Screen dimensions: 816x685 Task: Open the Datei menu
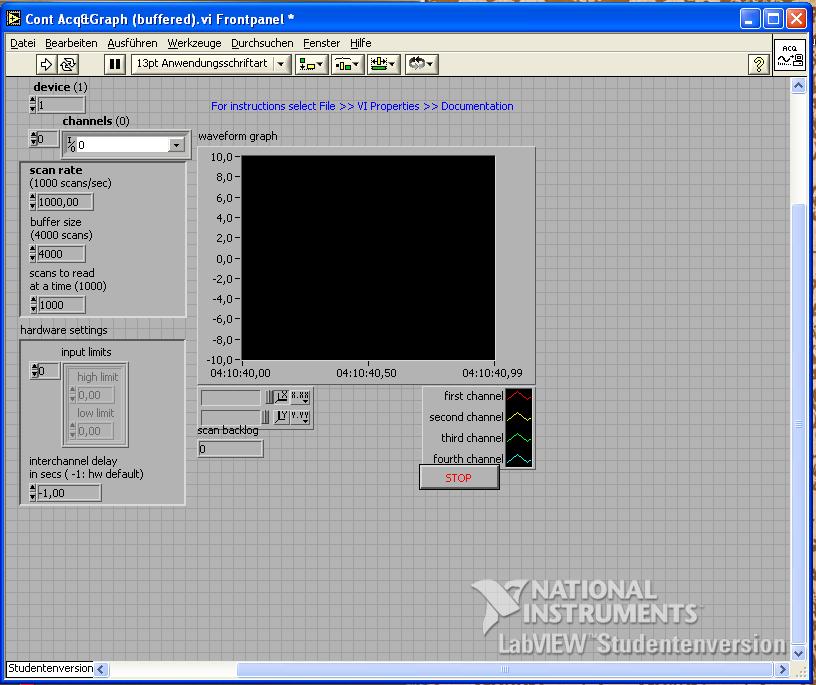coord(23,43)
